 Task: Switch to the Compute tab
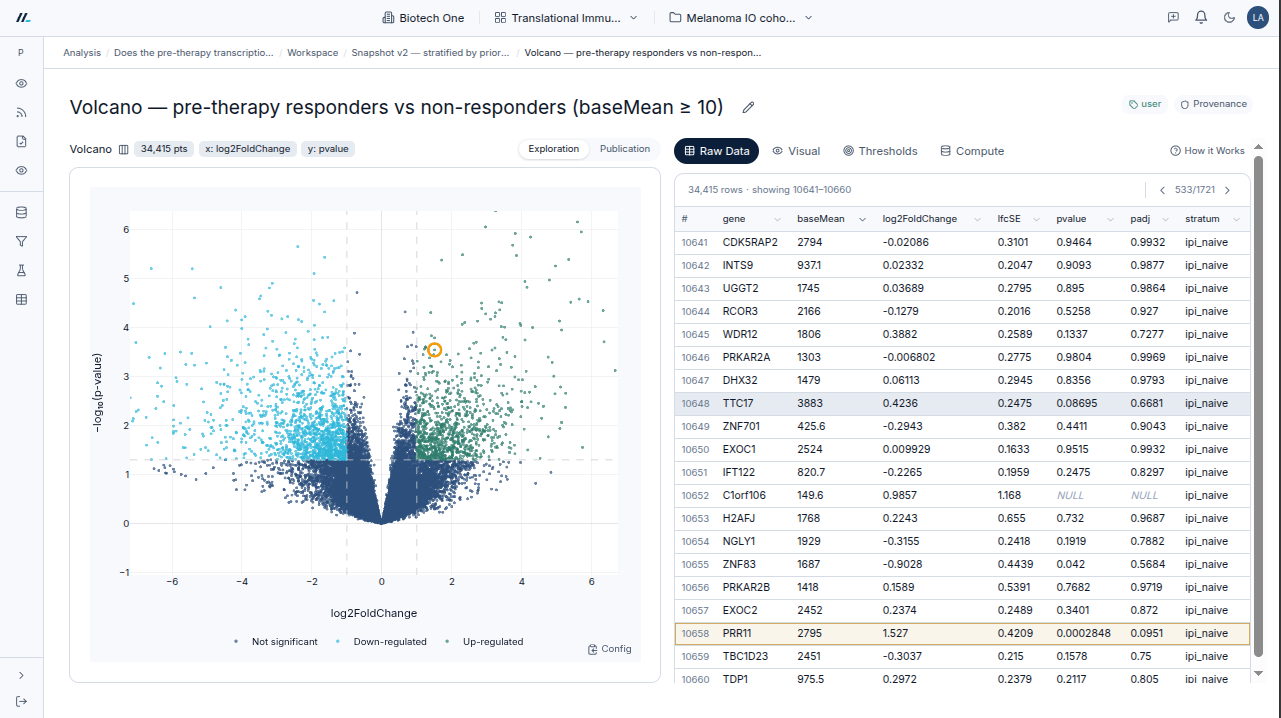[972, 151]
